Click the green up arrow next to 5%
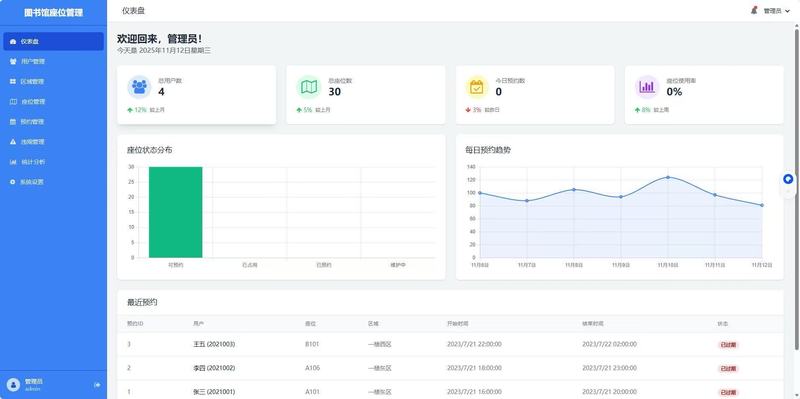Viewport: 800px width, 399px height. [299, 110]
